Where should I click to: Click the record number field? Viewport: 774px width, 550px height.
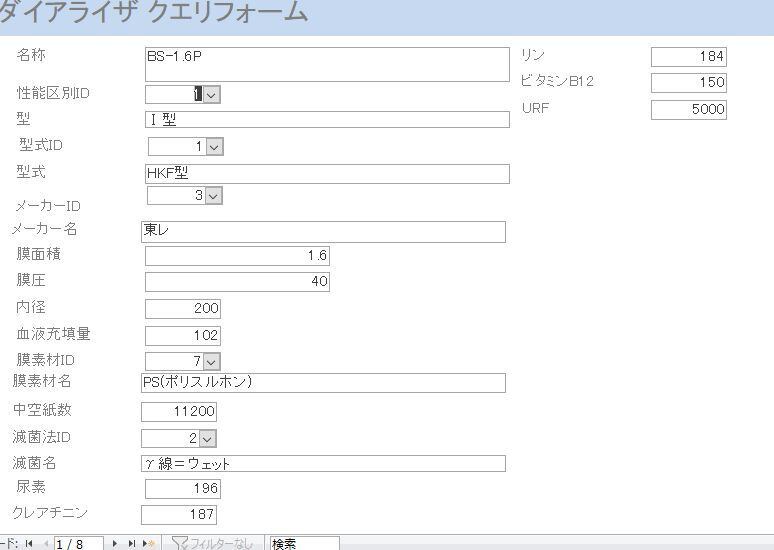coord(78,543)
